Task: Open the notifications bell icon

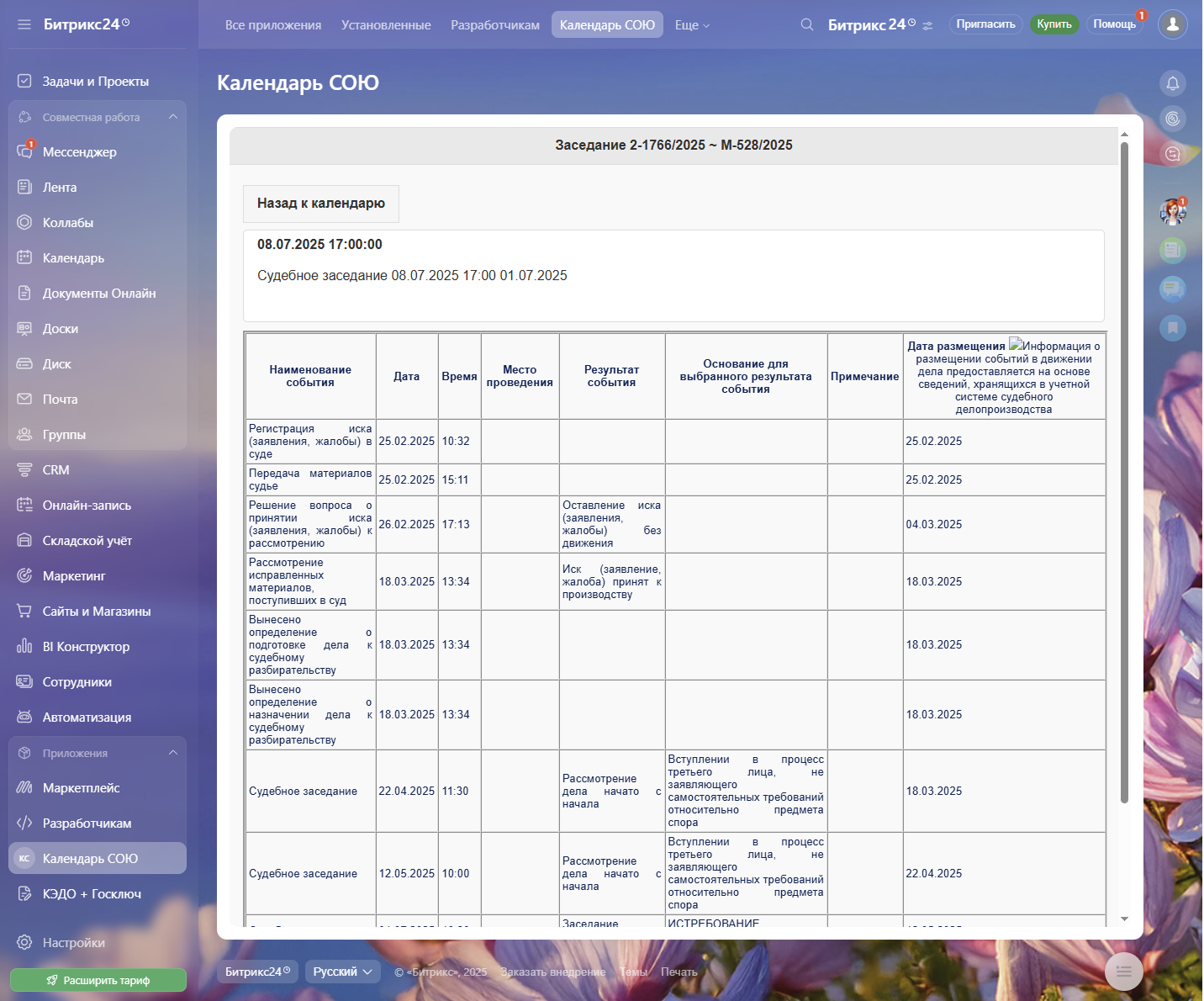Action: point(1172,83)
